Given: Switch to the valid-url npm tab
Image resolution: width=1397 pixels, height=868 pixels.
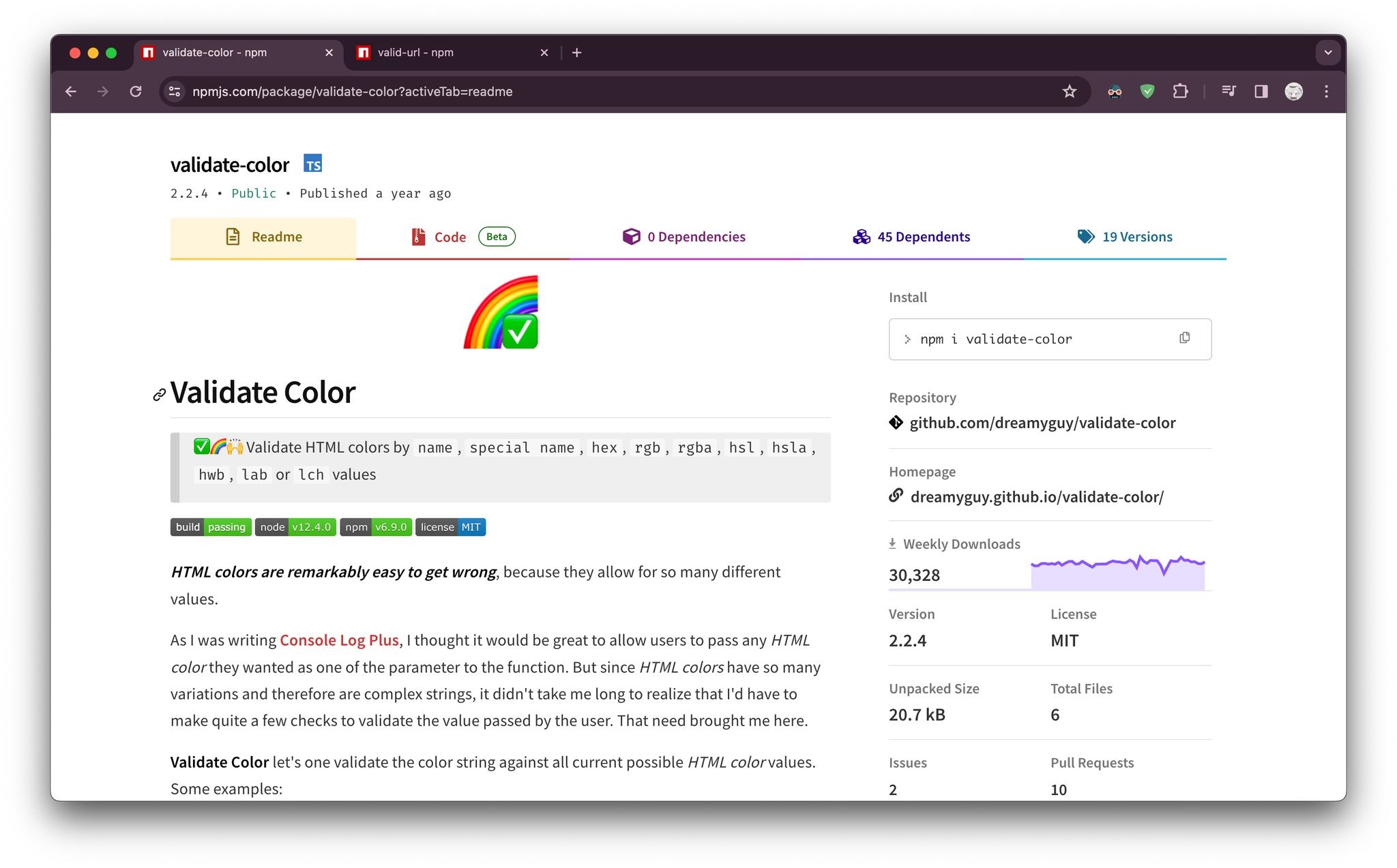Looking at the screenshot, I should pyautogui.click(x=450, y=53).
